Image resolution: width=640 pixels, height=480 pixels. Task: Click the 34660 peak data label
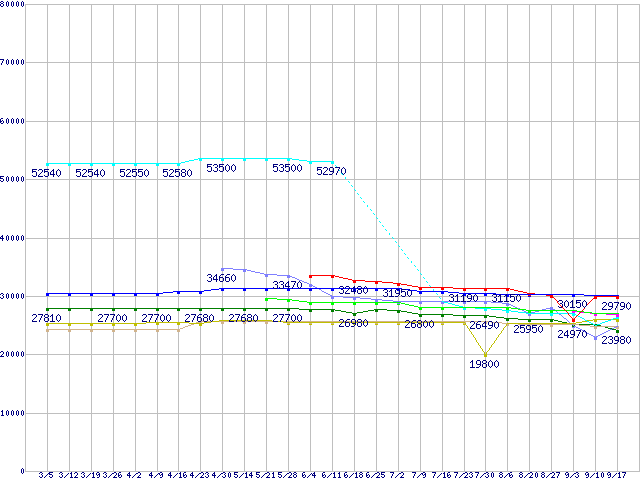221,278
